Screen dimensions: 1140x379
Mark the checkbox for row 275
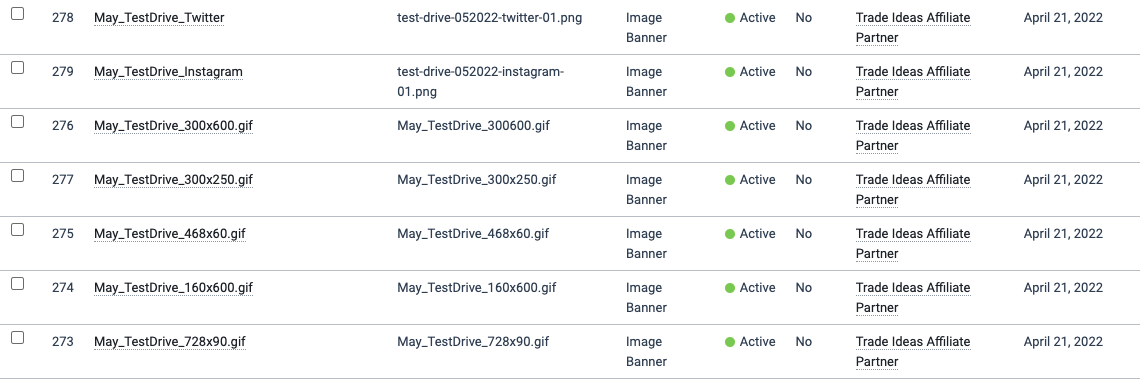pyautogui.click(x=17, y=230)
